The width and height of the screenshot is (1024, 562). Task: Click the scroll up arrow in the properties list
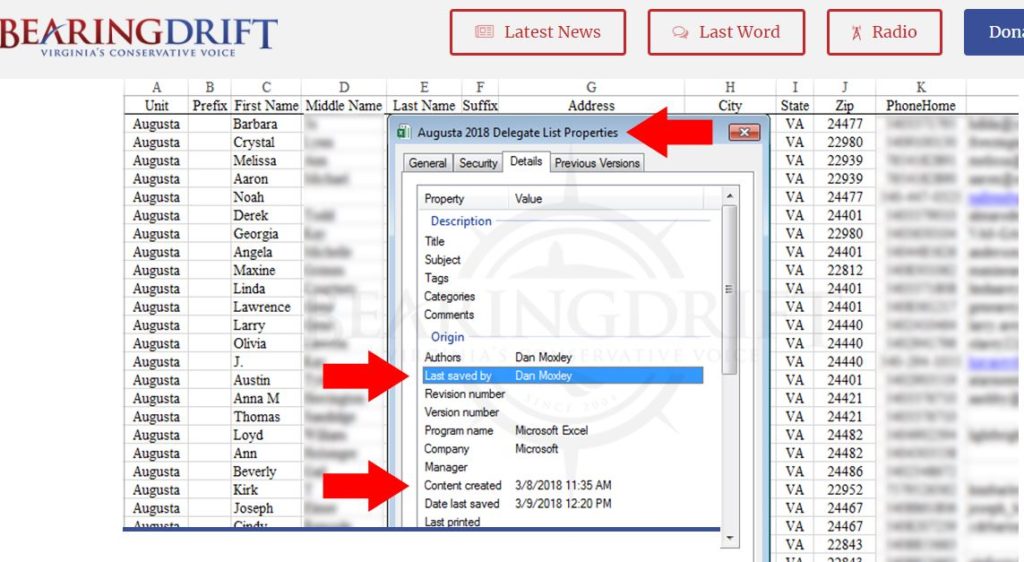(728, 195)
